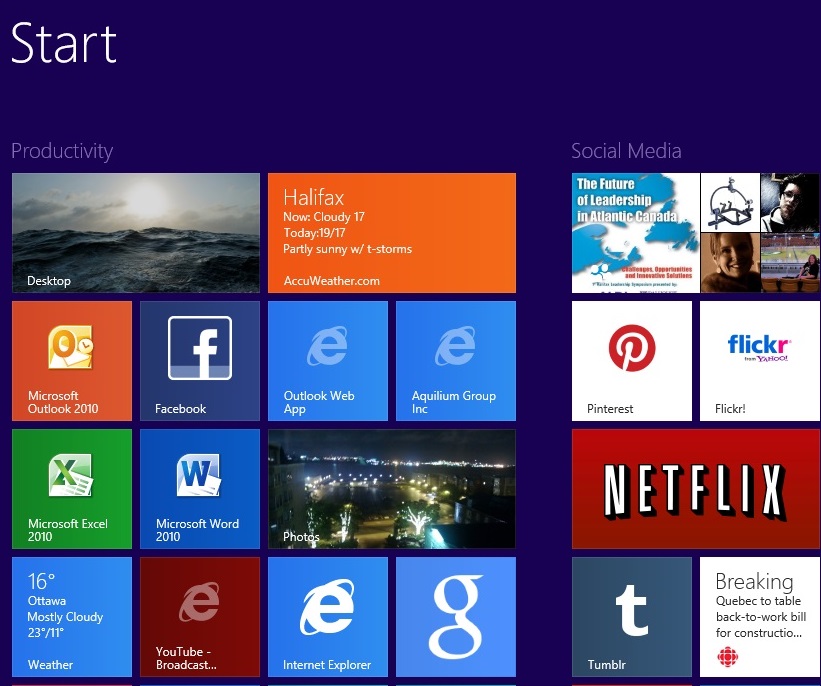Open the Halifax AccuWeather tile
This screenshot has height=686, width=821.
pos(392,233)
